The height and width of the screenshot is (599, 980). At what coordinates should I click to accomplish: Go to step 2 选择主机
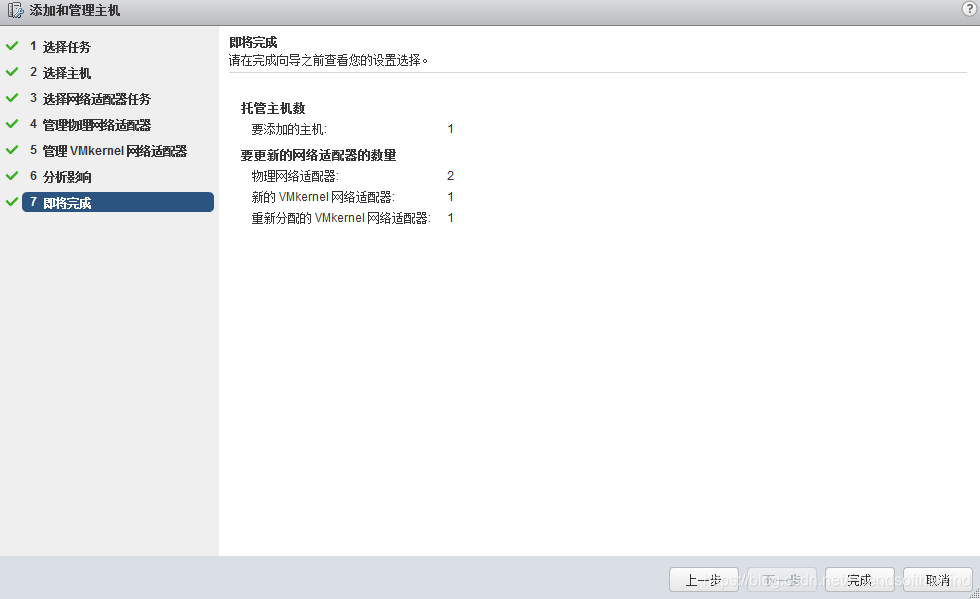[x=61, y=73]
